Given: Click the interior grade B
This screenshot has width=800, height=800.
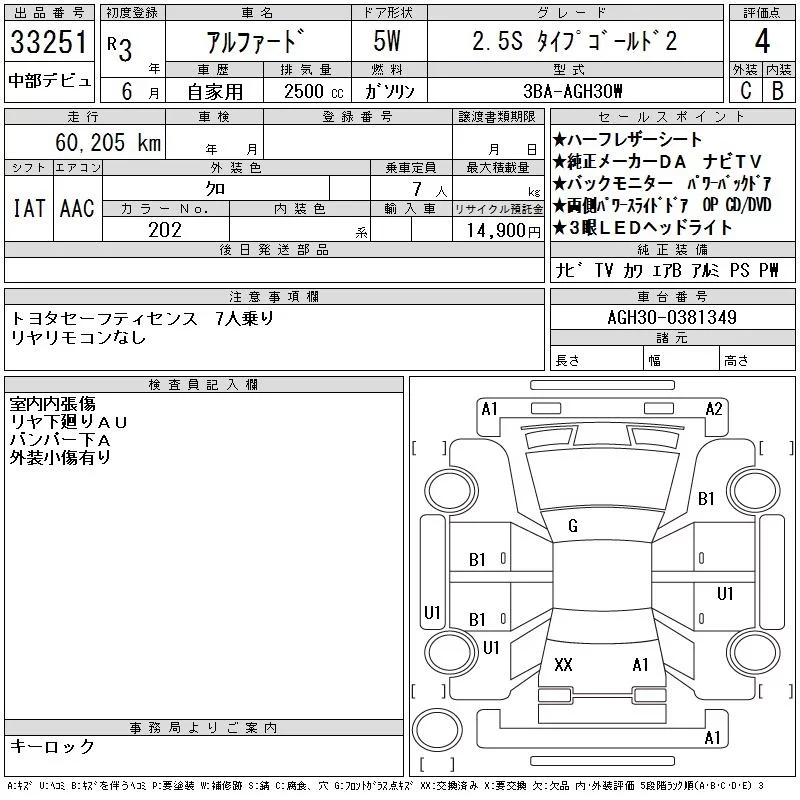Looking at the screenshot, I should pyautogui.click(x=778, y=91).
